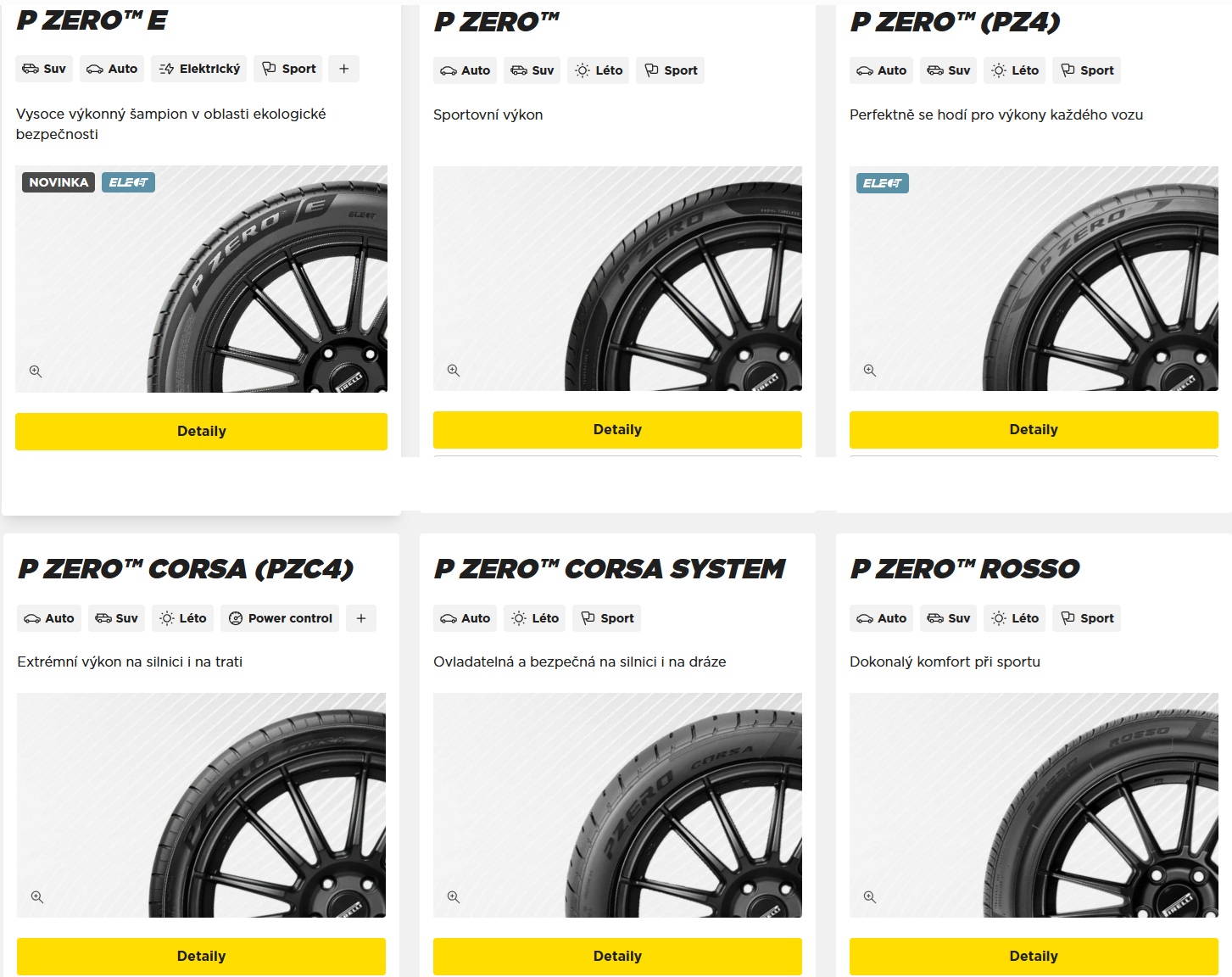
Task: Expand more tags on P ZERO E
Action: 344,69
